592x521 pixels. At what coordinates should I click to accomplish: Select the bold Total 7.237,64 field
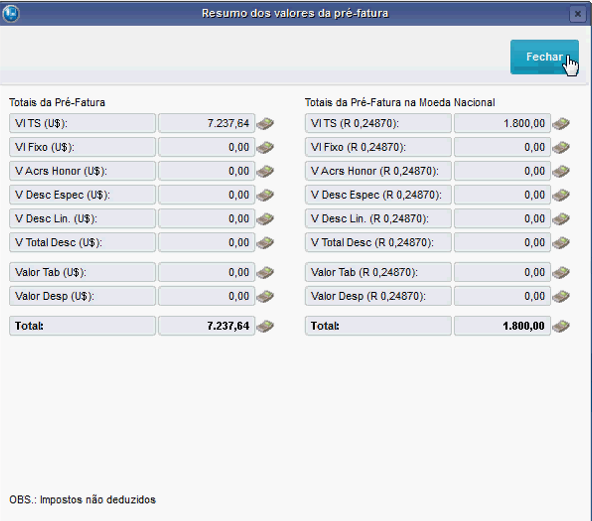pyautogui.click(x=207, y=326)
